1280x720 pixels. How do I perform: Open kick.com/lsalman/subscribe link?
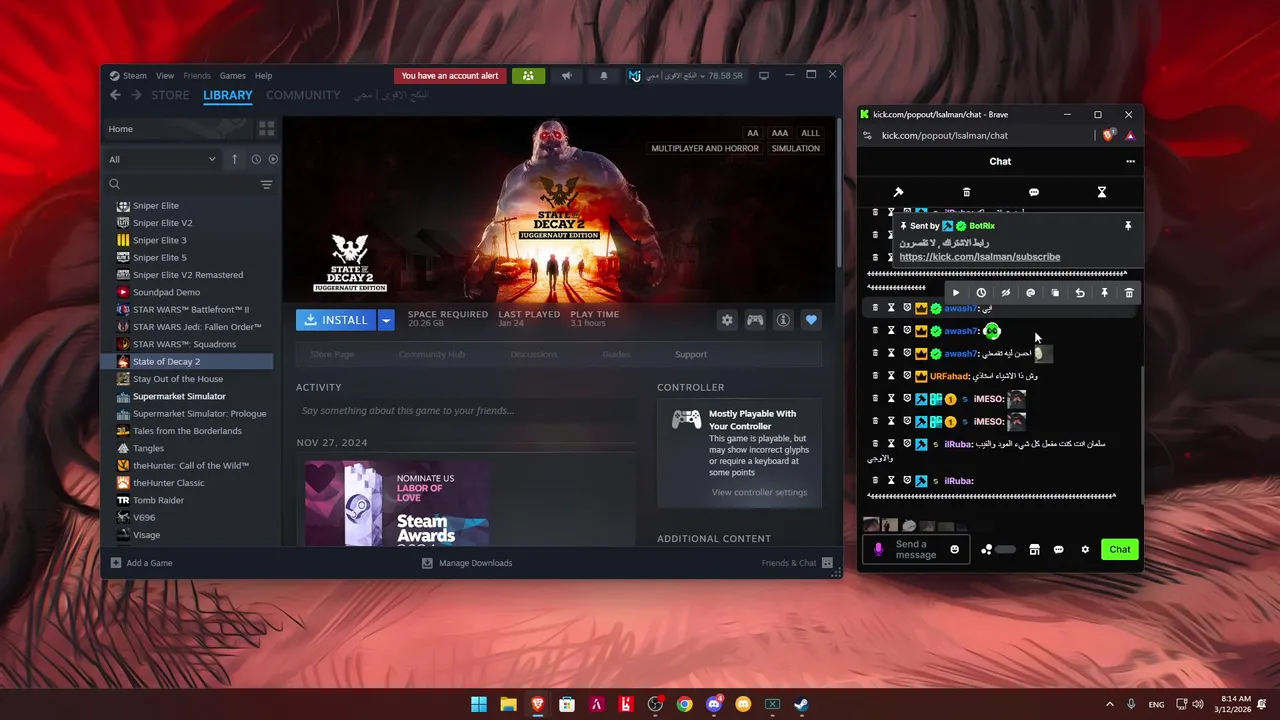tap(979, 257)
